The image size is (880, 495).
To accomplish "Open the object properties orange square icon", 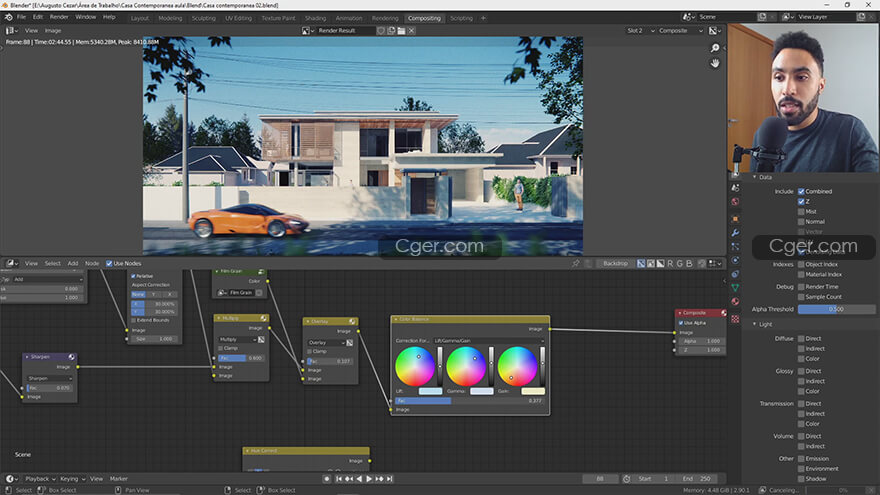I will (735, 219).
